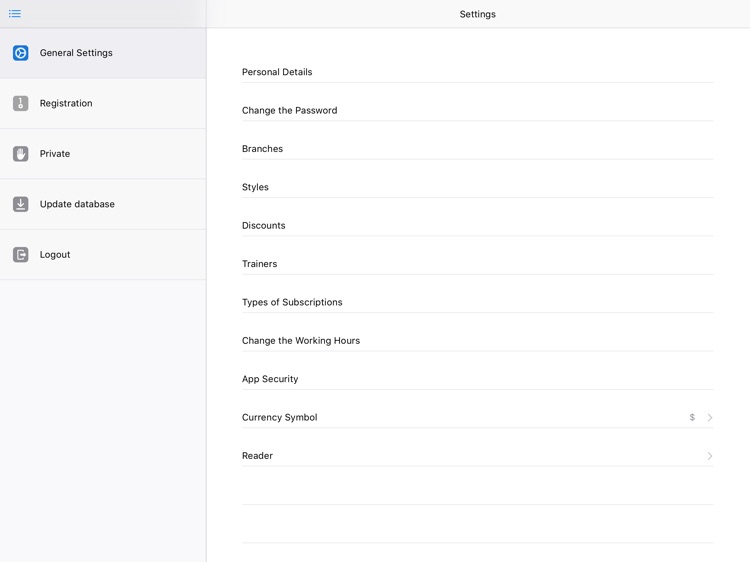Expand the Currency Symbol chevron
750x562 pixels.
pyautogui.click(x=710, y=418)
